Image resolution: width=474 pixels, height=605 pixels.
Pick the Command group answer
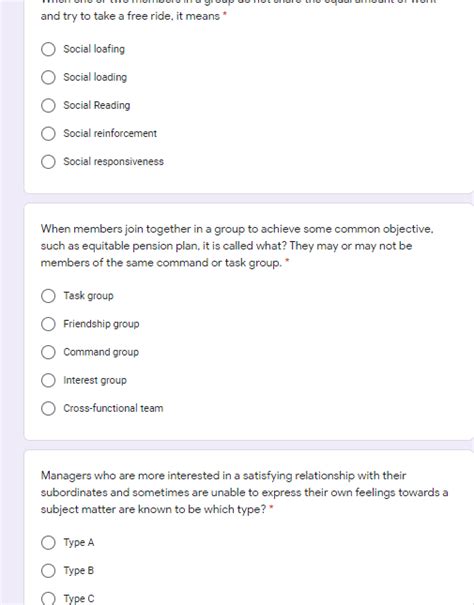(48, 352)
